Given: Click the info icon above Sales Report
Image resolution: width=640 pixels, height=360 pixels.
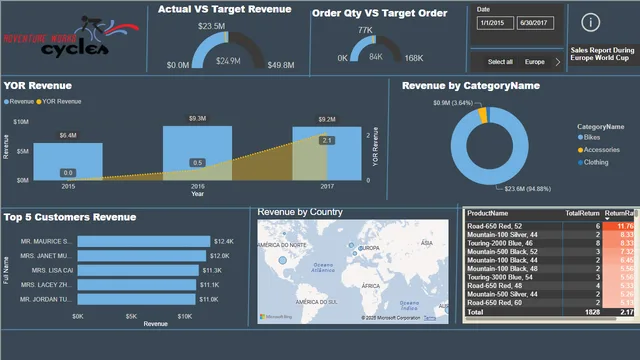Looking at the screenshot, I should coord(590,22).
